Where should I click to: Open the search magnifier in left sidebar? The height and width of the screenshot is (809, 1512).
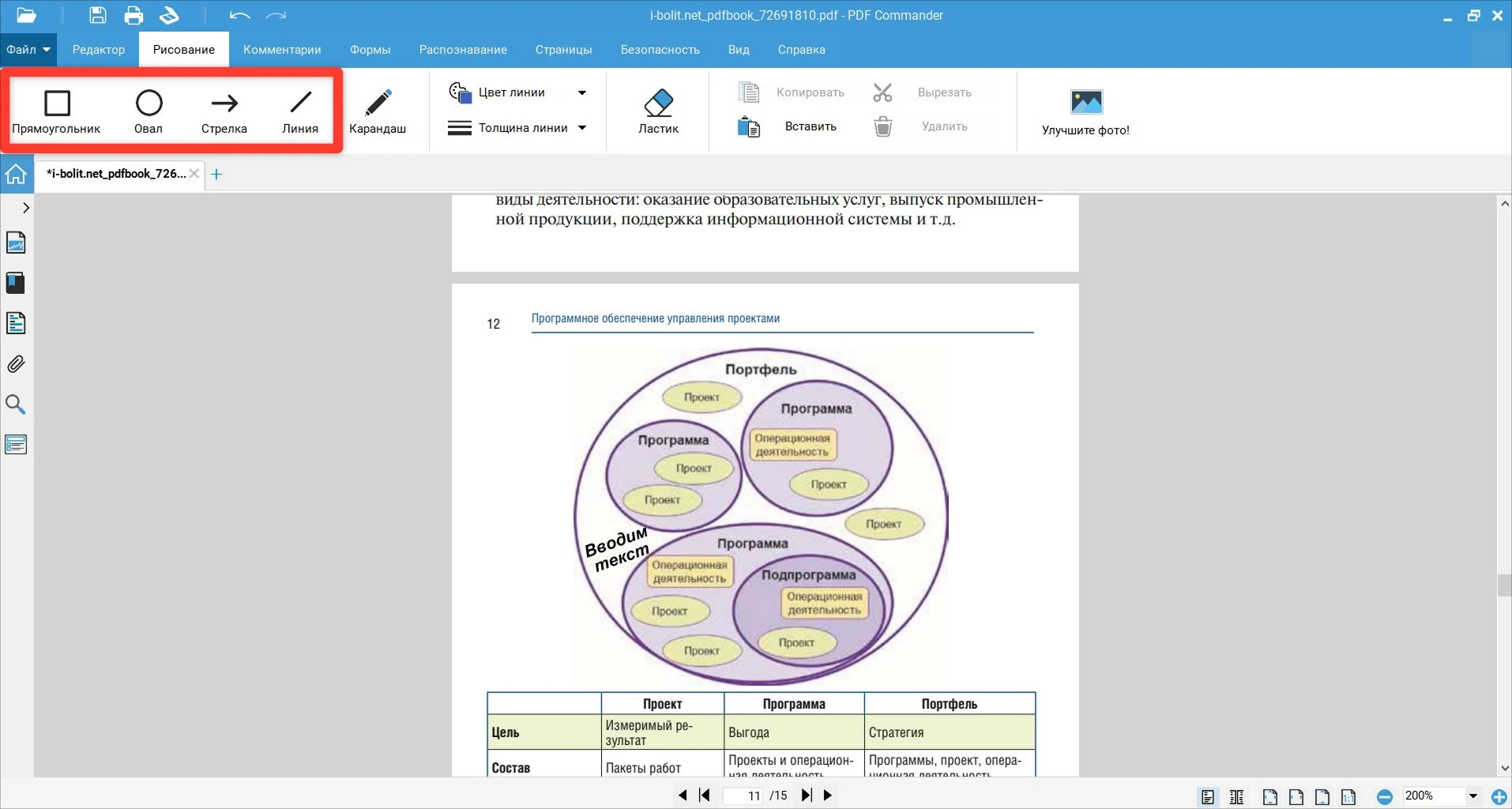click(x=16, y=404)
